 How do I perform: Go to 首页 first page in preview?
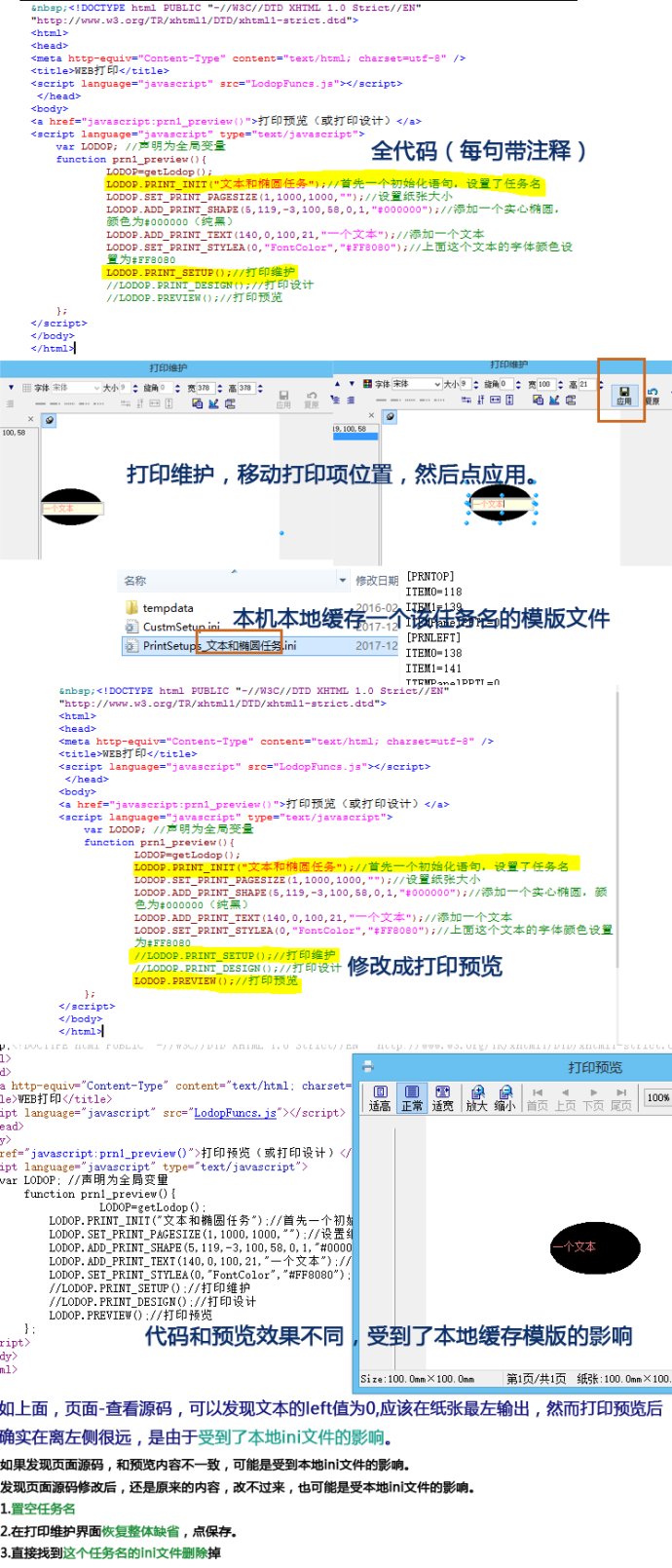537,1098
